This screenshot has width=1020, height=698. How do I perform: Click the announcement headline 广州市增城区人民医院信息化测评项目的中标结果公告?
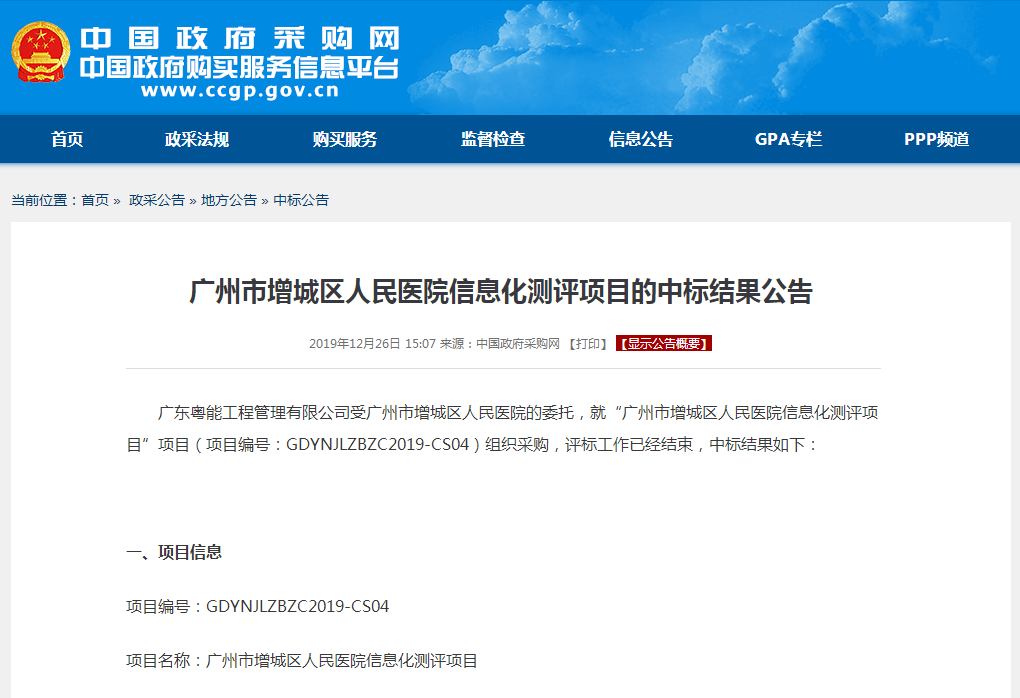click(501, 291)
